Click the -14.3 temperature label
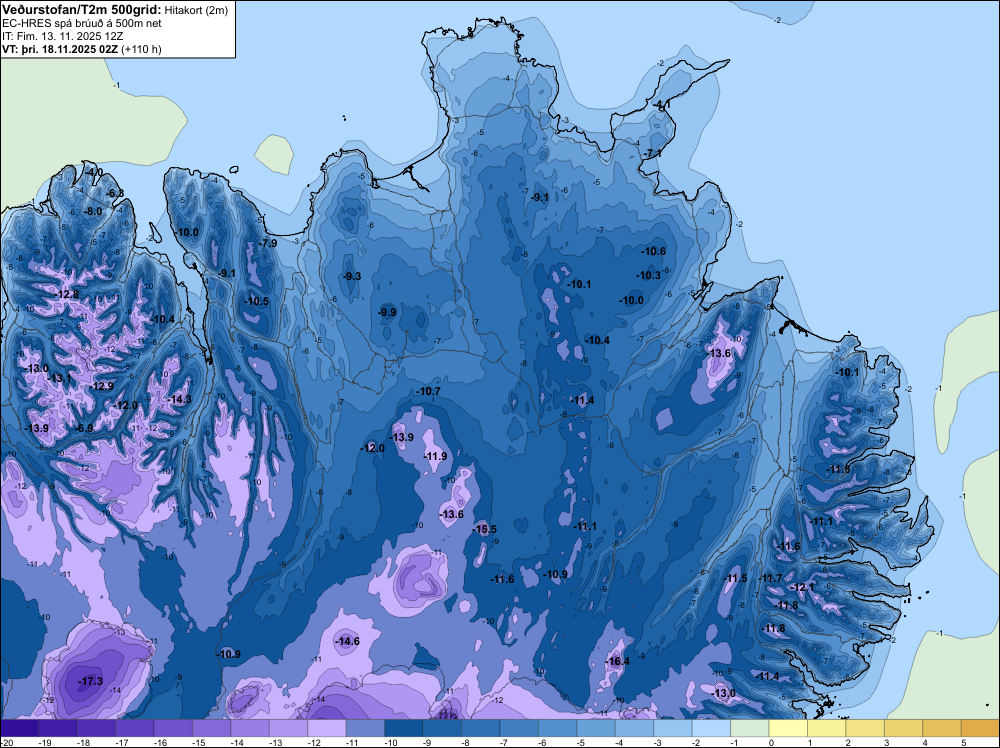The image size is (1000, 748). point(179,399)
